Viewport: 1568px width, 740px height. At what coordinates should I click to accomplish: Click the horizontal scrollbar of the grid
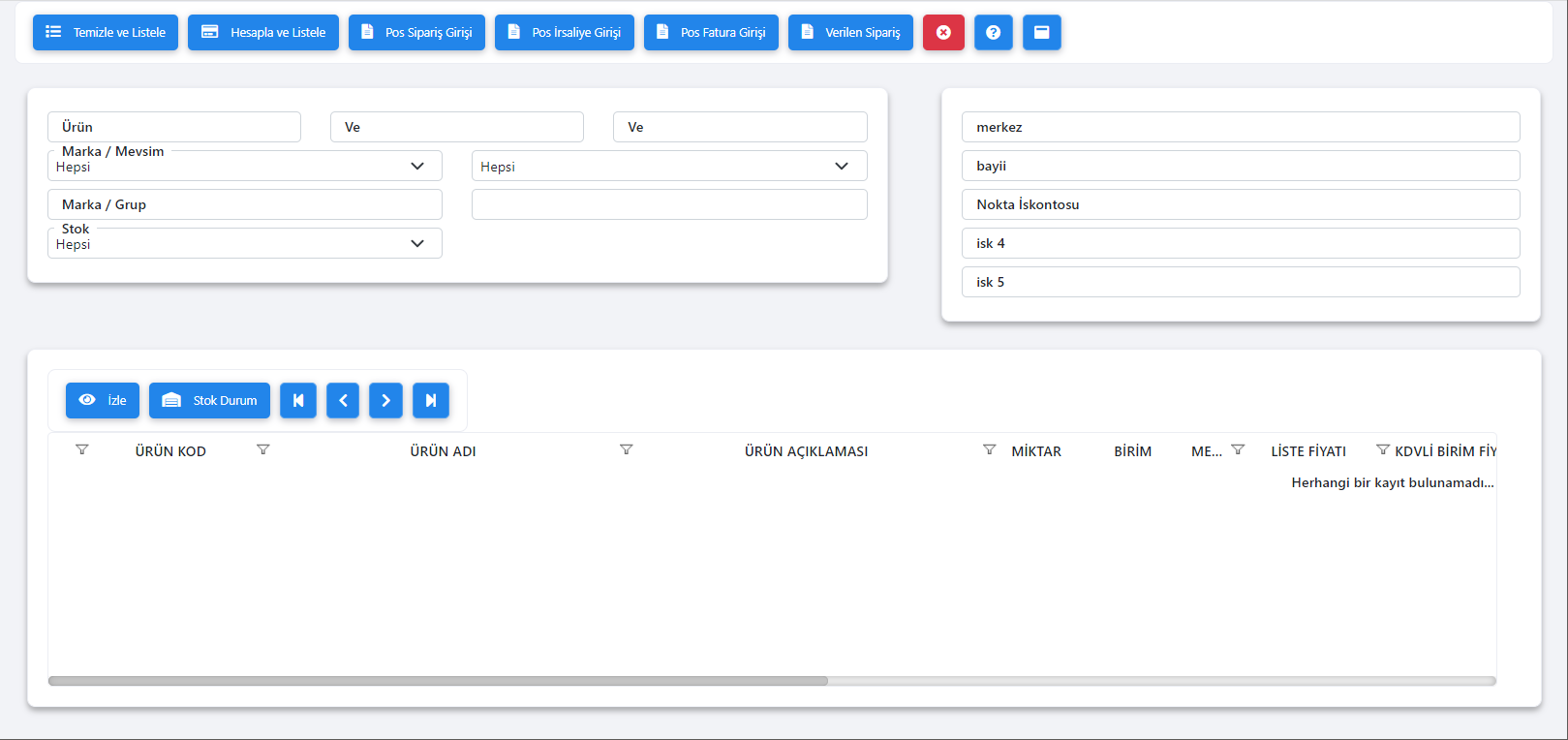[x=438, y=681]
